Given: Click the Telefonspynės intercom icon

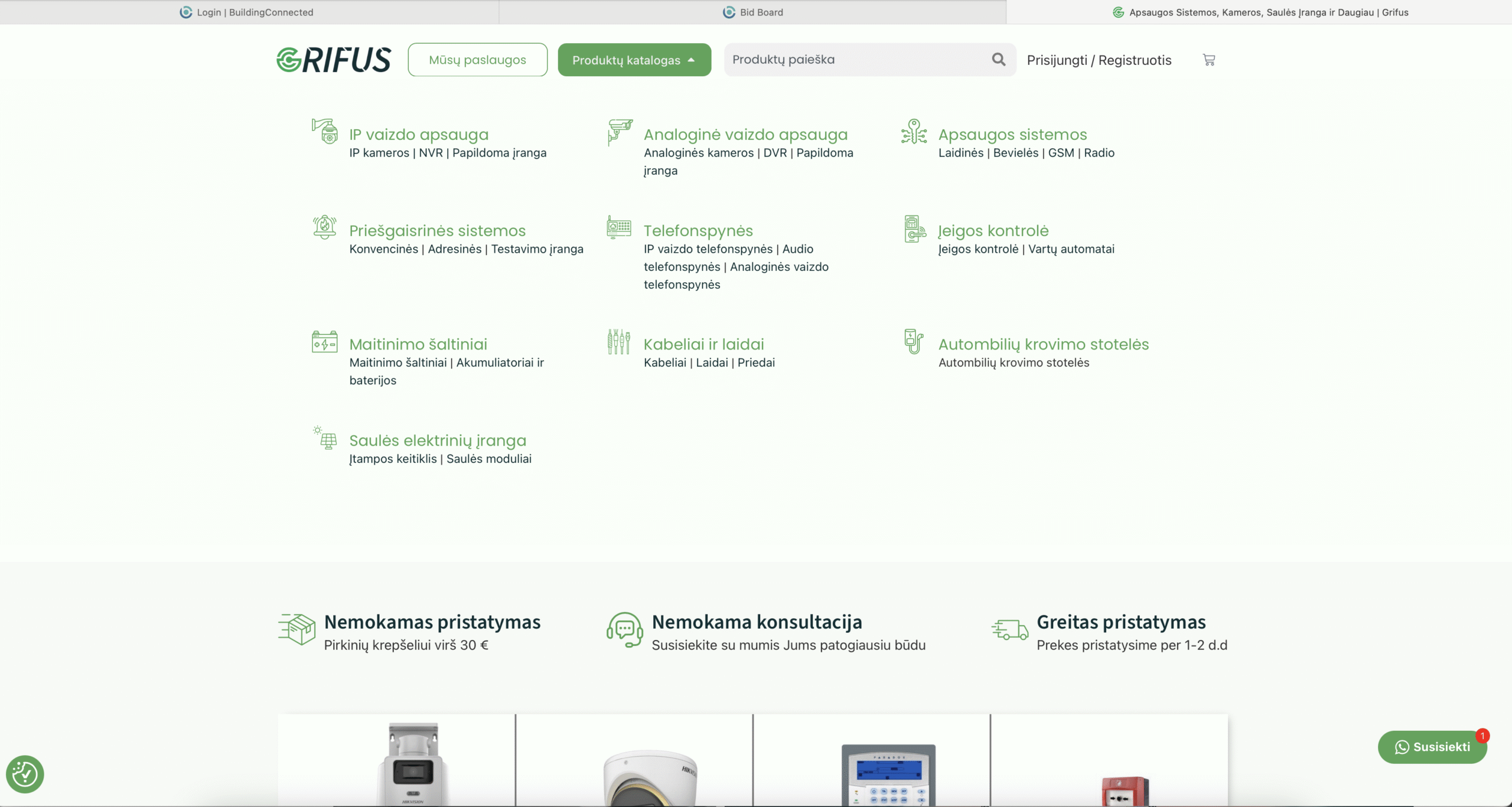Looking at the screenshot, I should coord(619,227).
